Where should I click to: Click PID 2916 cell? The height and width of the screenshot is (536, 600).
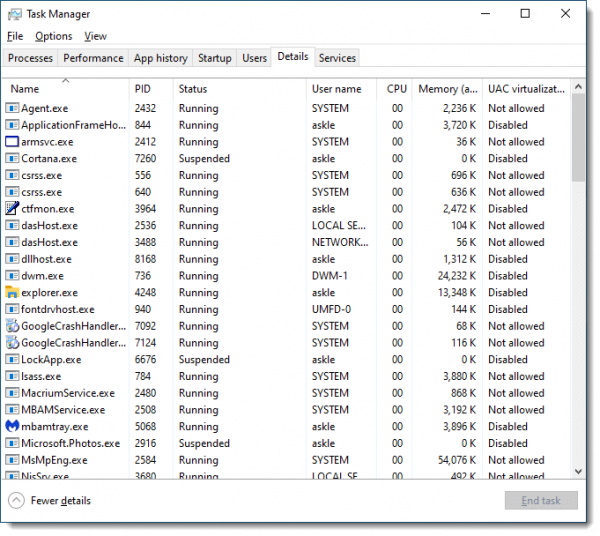[145, 443]
